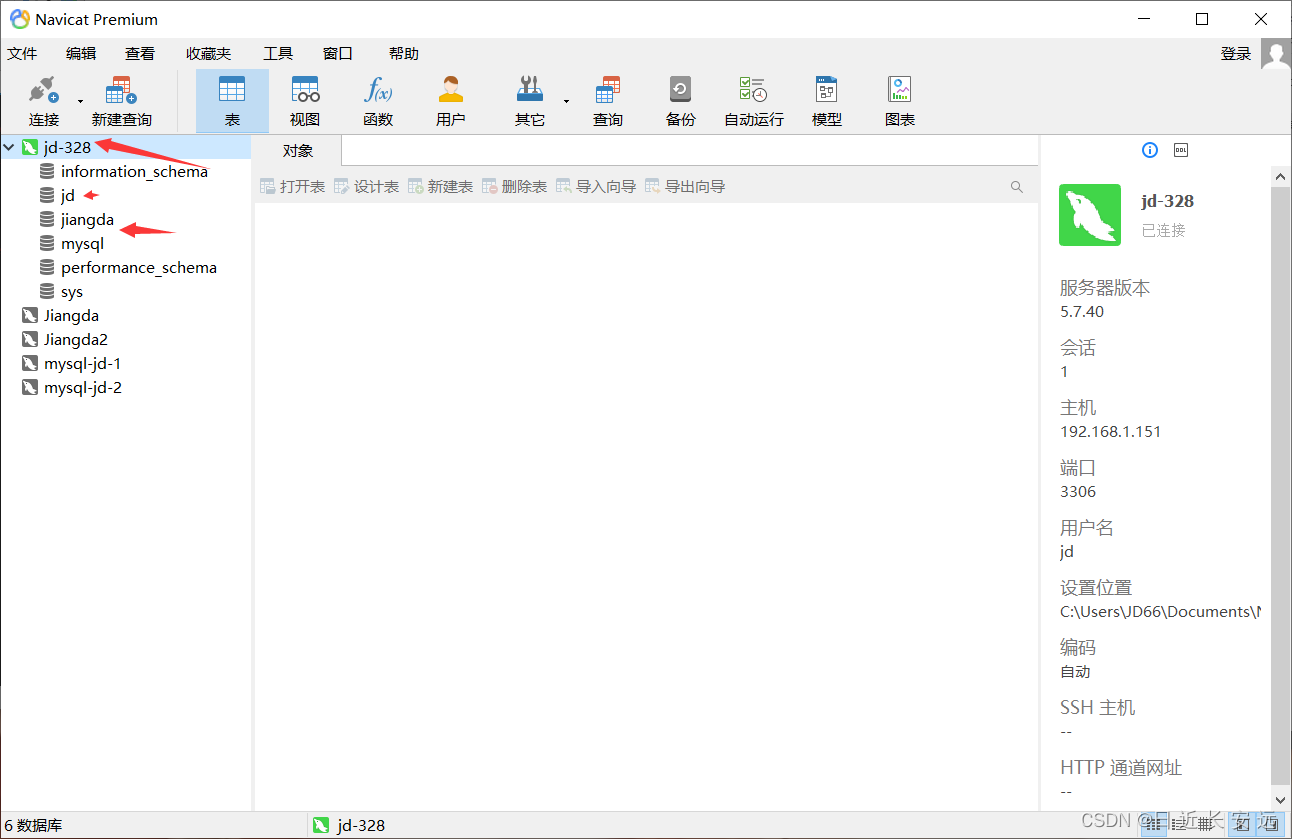The width and height of the screenshot is (1292, 839).
Task: Select the jd database
Action: (68, 196)
